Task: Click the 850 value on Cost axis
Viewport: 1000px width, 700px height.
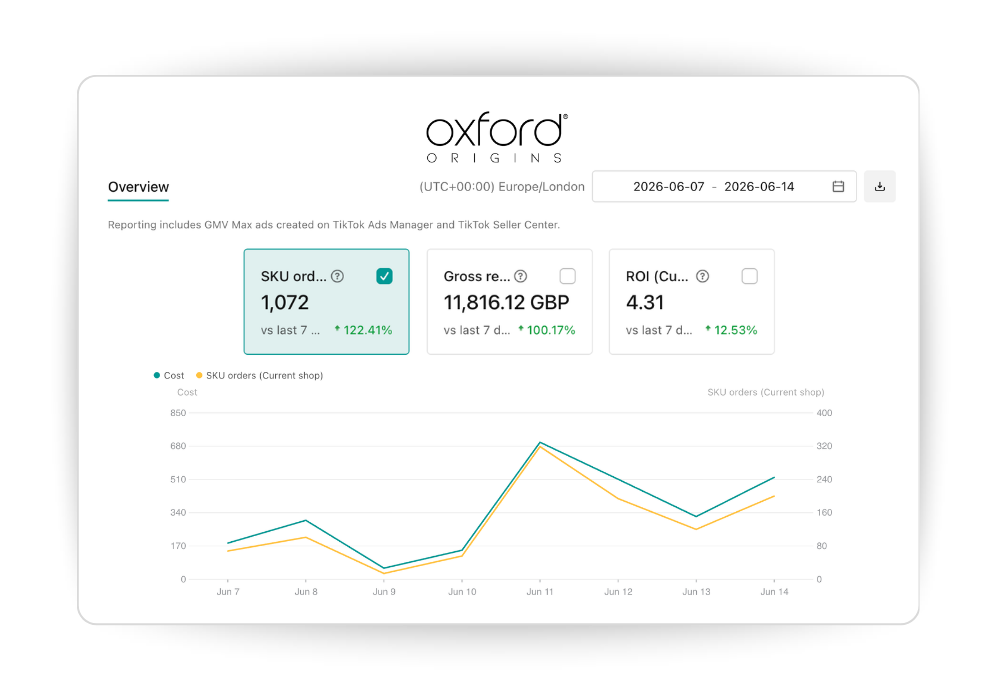Action: [x=178, y=413]
